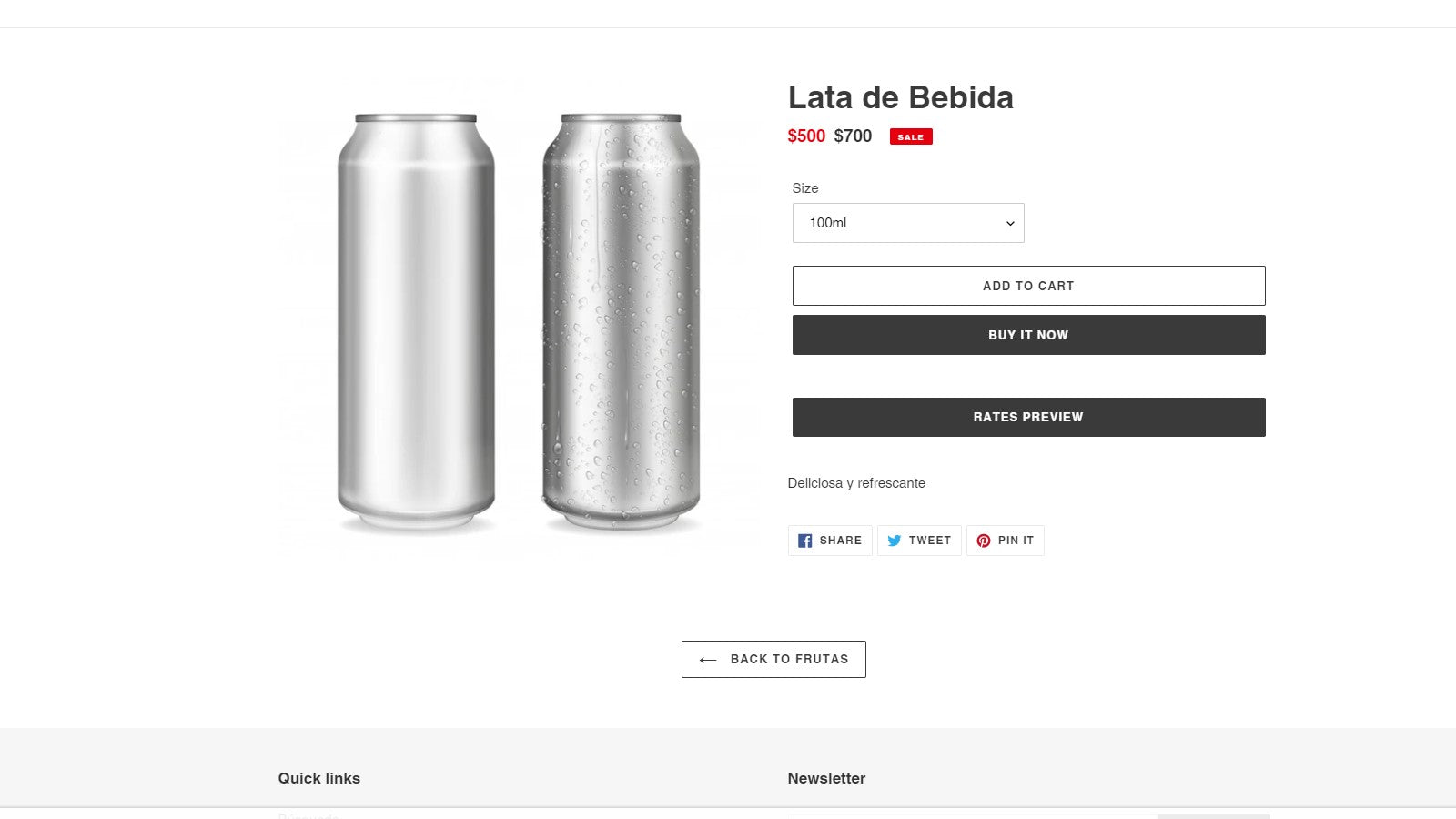Image resolution: width=1456 pixels, height=819 pixels.
Task: Click the red SALE badge
Action: tap(910, 136)
